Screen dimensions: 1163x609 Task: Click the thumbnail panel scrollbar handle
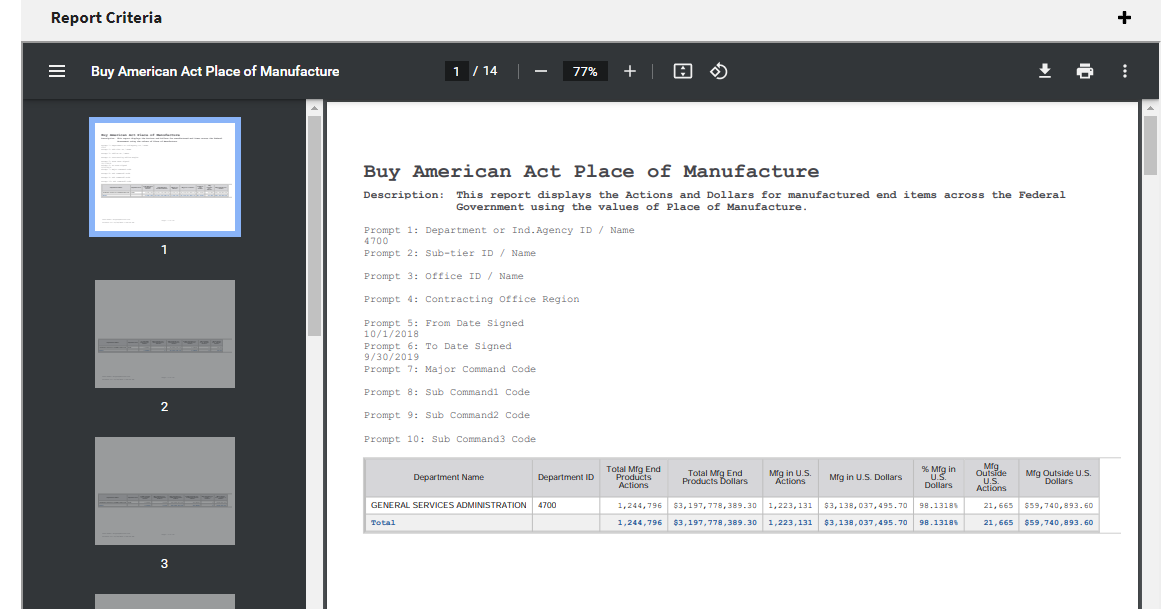pyautogui.click(x=314, y=226)
